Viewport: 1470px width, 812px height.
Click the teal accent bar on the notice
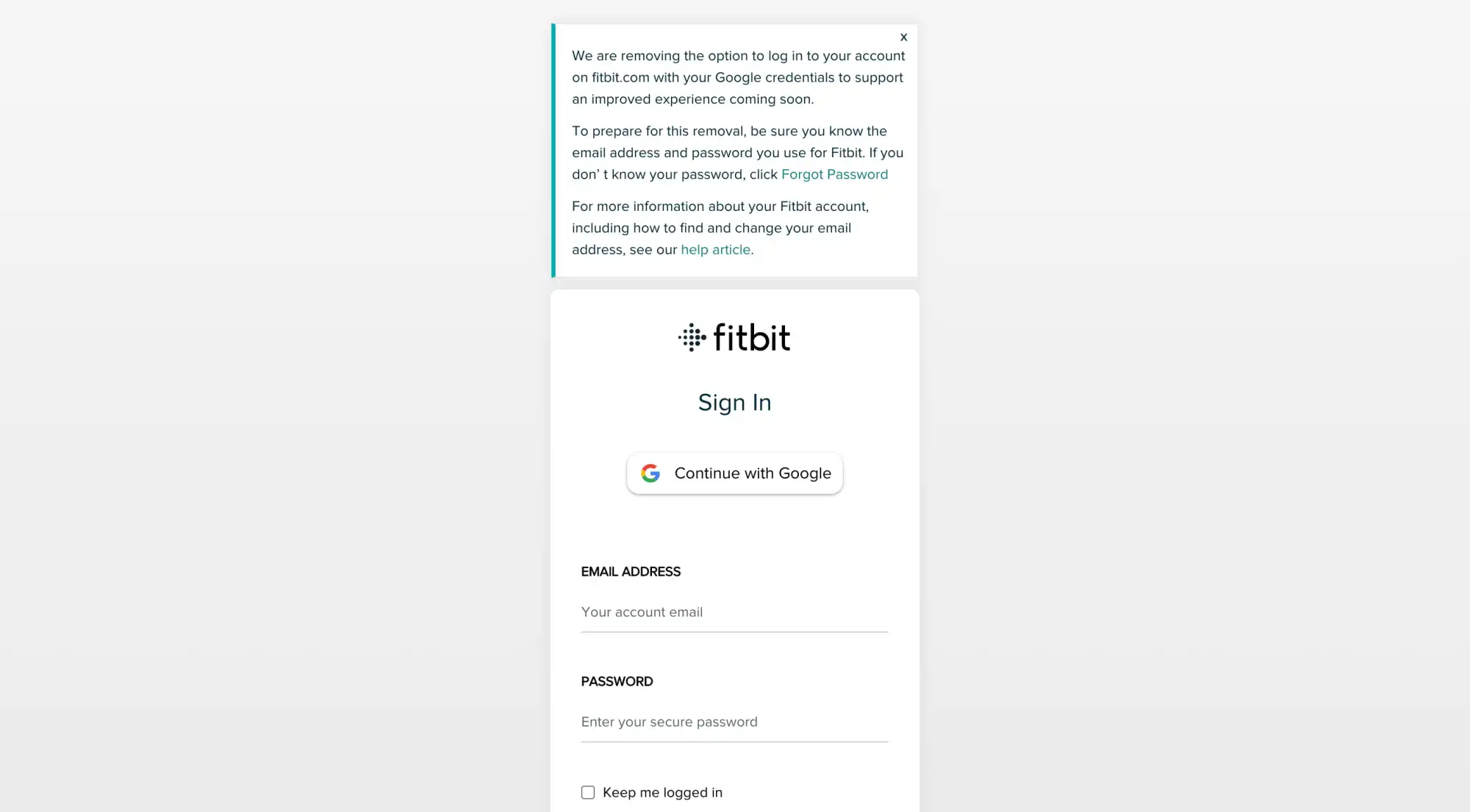pyautogui.click(x=553, y=151)
